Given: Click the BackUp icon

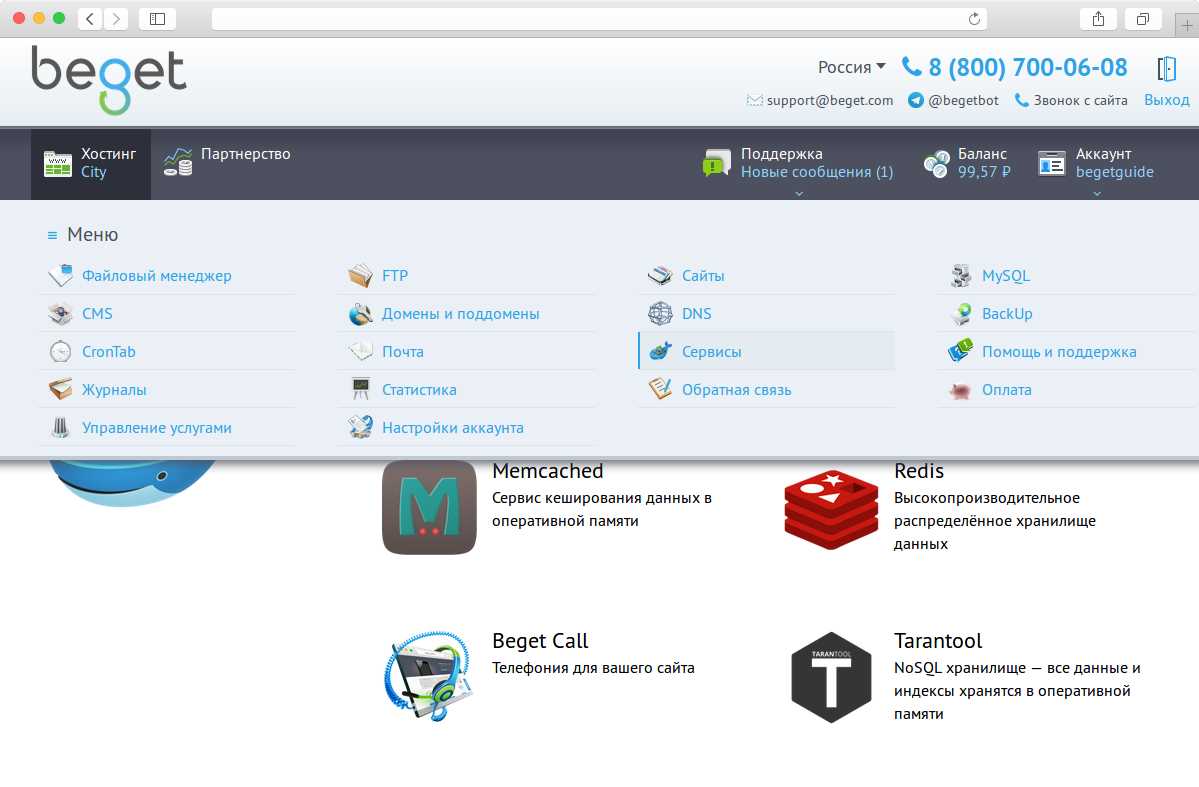Looking at the screenshot, I should coord(960,314).
